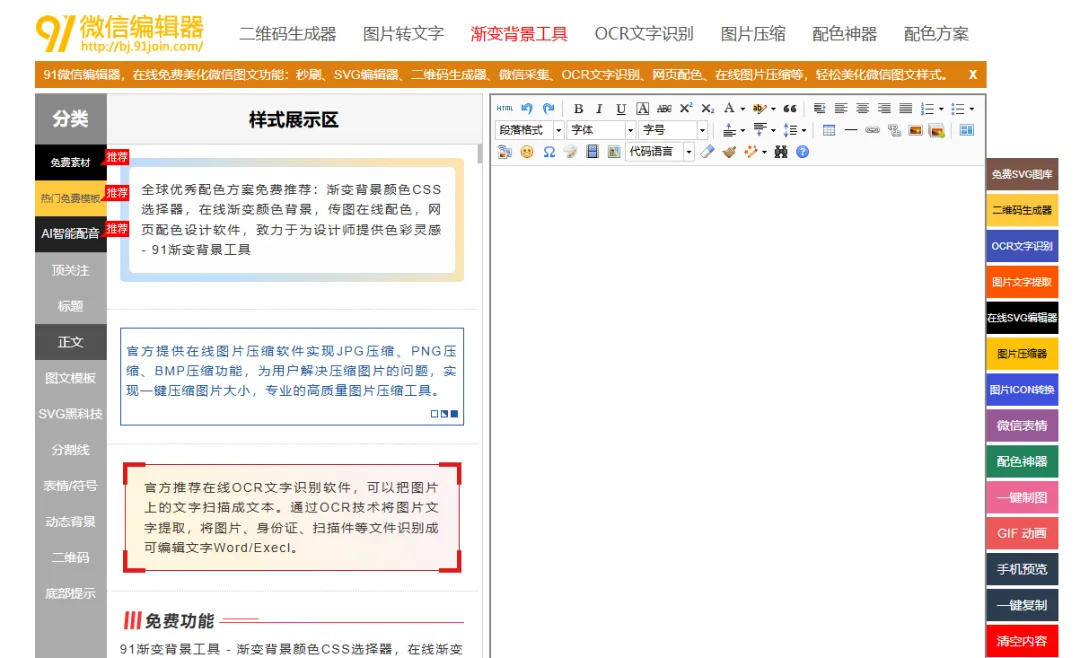1080x658 pixels.
Task: Insert a hyperlink using the link icon
Action: click(872, 130)
